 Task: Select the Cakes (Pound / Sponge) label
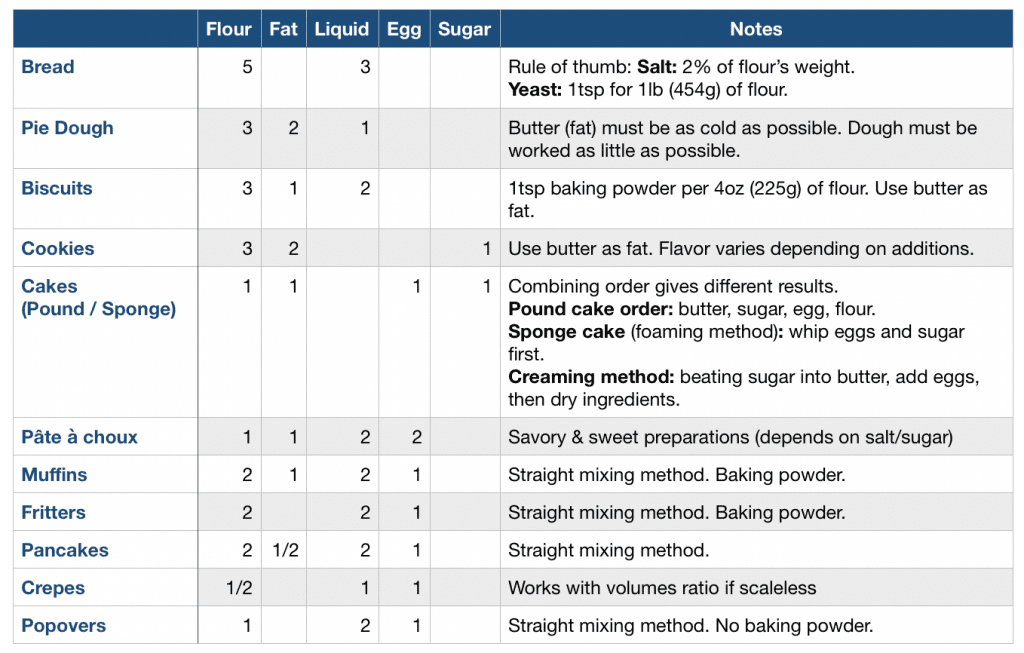98,297
